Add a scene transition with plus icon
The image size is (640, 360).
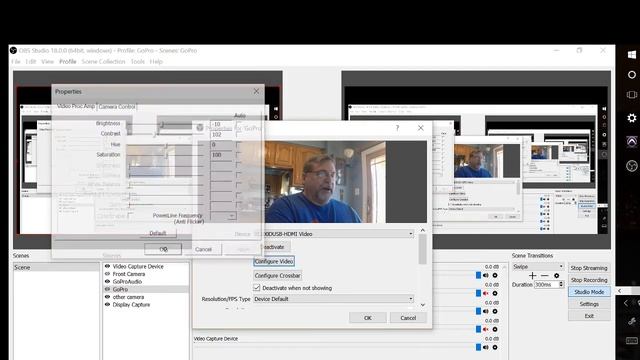(532, 276)
